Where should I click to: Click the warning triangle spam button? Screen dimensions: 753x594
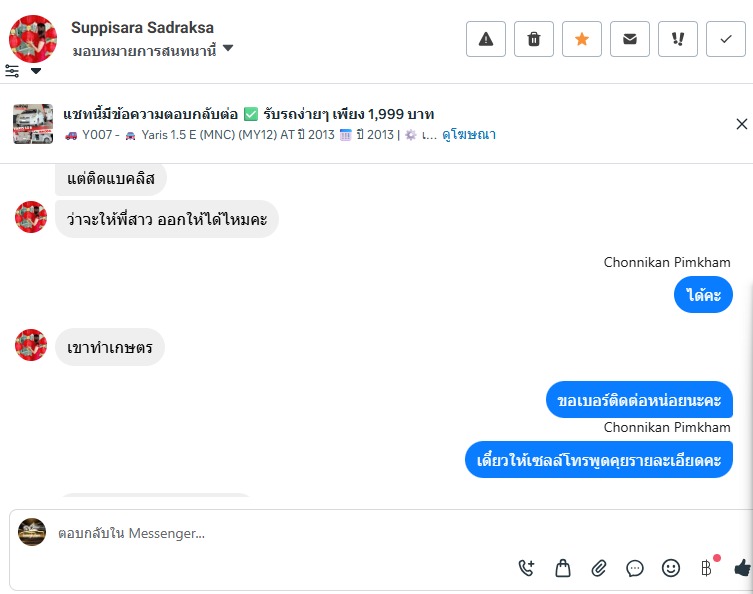(x=486, y=39)
